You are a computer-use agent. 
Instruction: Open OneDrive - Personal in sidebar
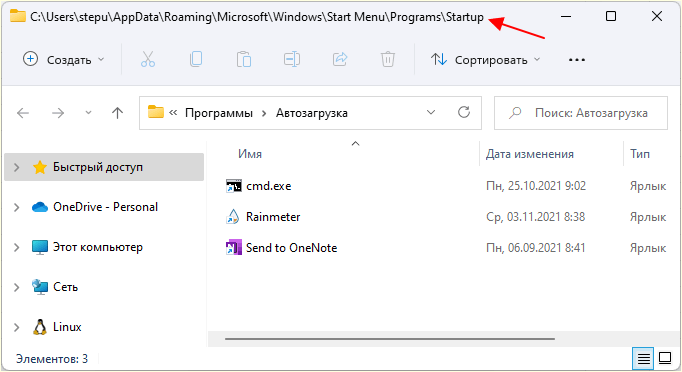pyautogui.click(x=105, y=207)
